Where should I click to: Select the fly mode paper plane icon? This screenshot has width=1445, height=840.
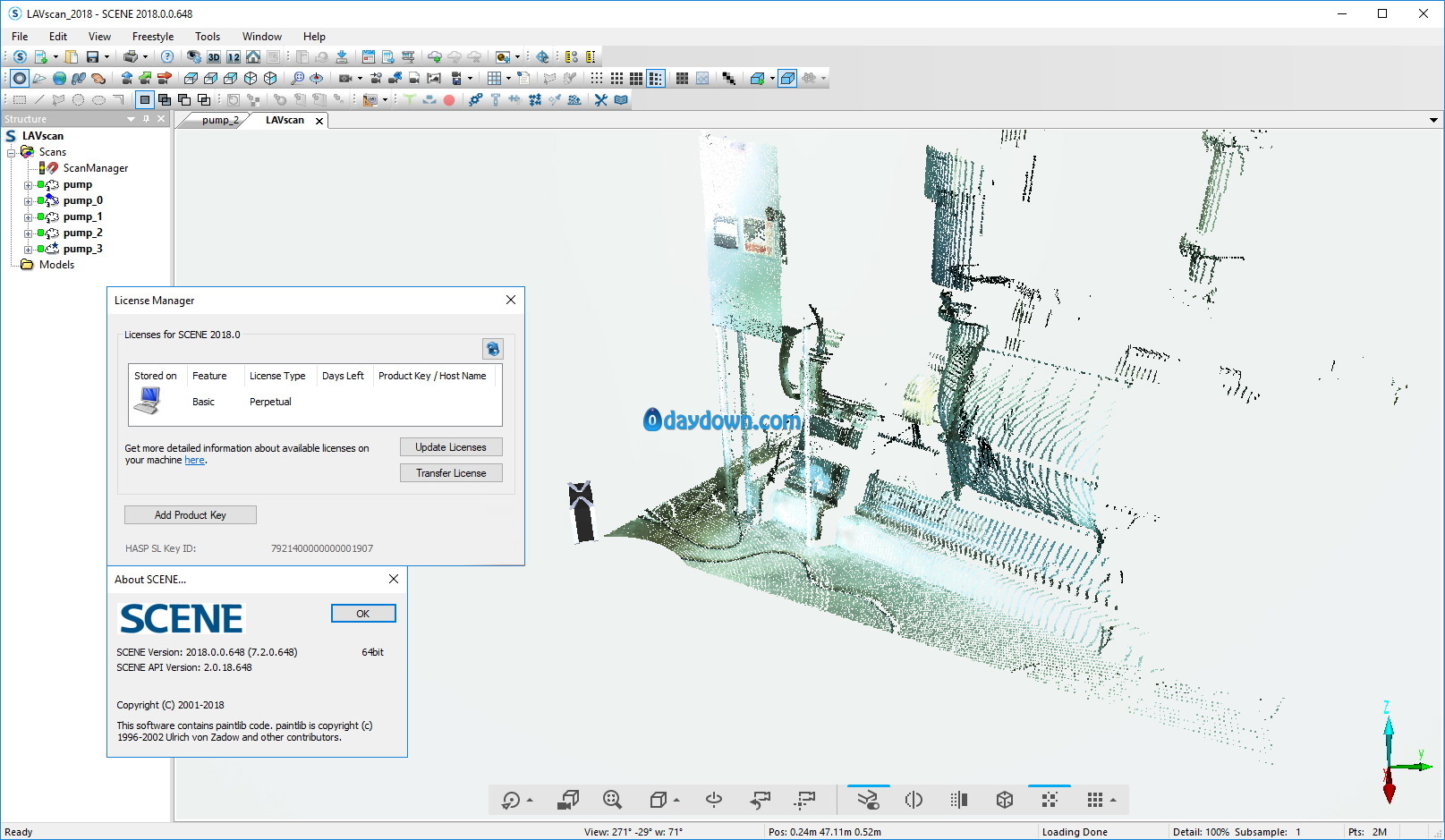click(39, 78)
